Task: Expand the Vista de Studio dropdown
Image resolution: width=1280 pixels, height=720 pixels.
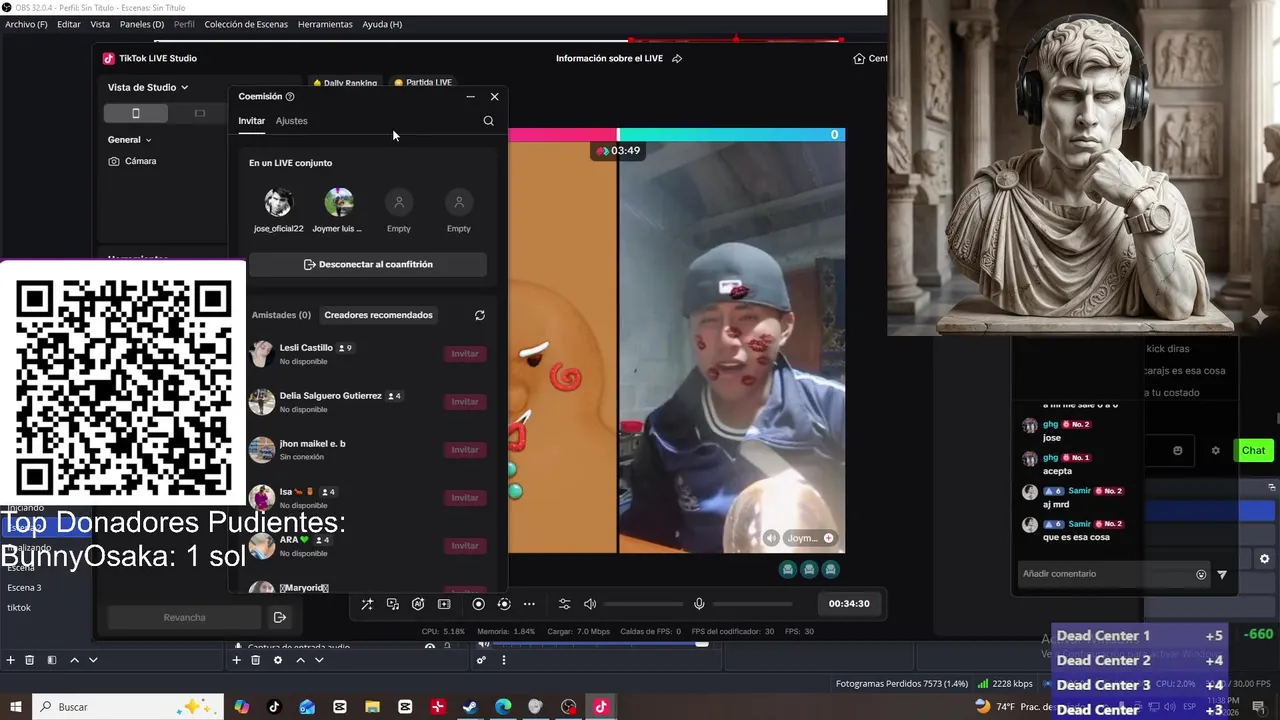Action: point(148,87)
